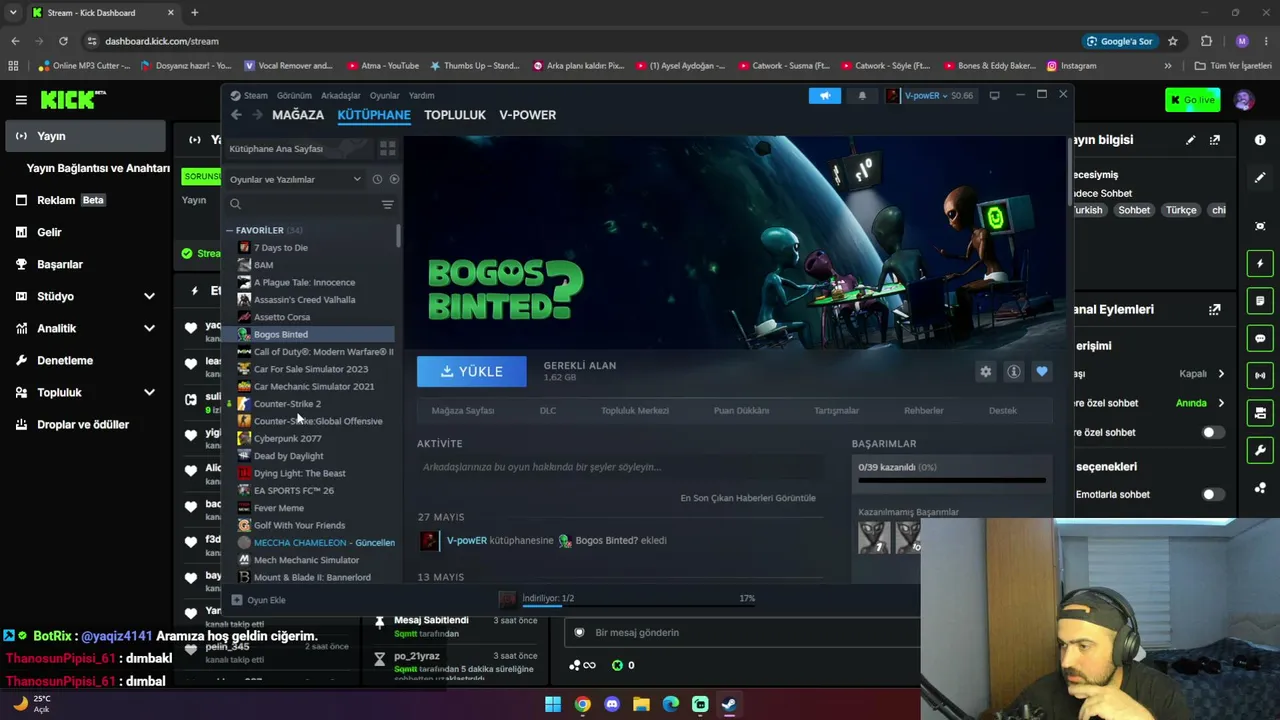Click Steam announcements megaphone icon
Image resolution: width=1280 pixels, height=720 pixels.
(x=825, y=96)
